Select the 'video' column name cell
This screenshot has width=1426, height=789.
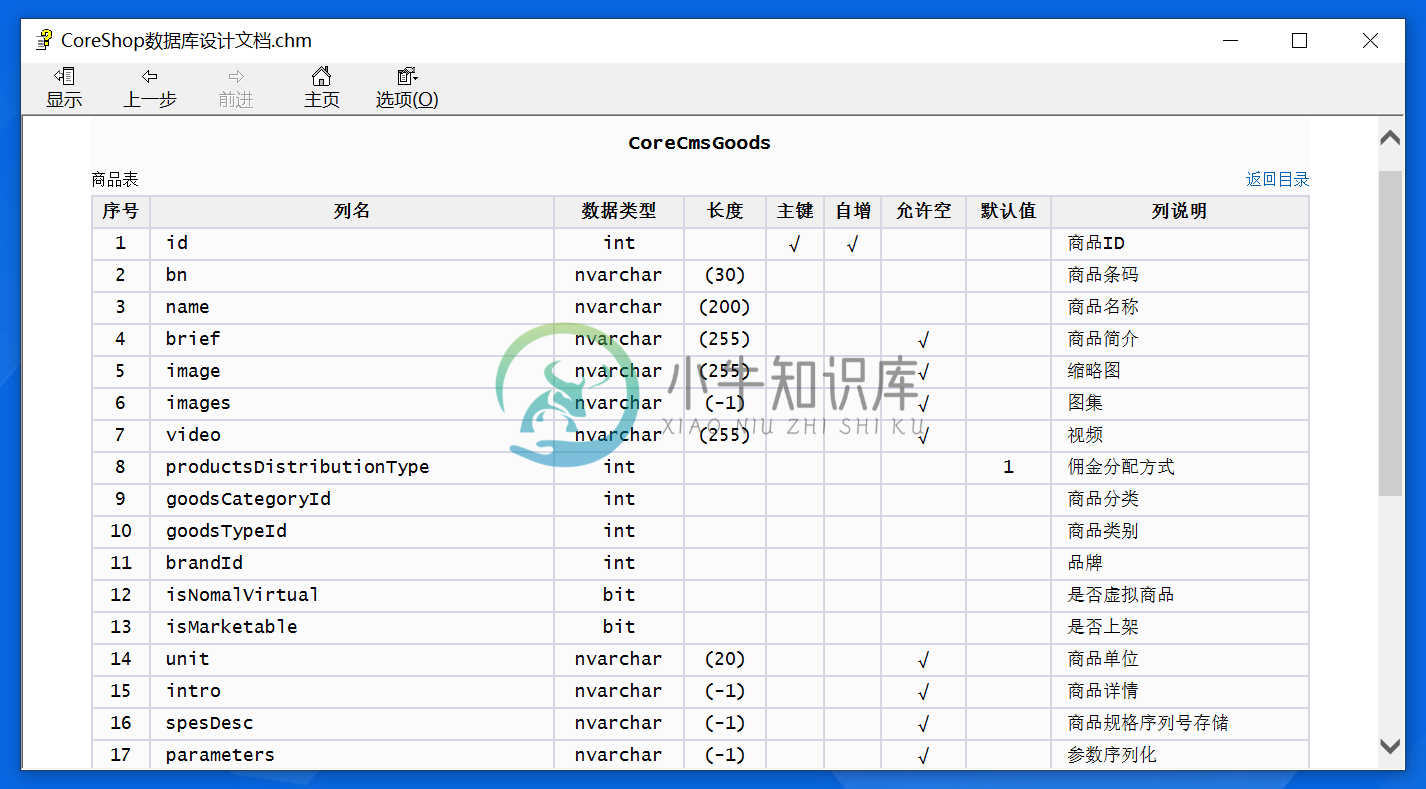tap(352, 435)
